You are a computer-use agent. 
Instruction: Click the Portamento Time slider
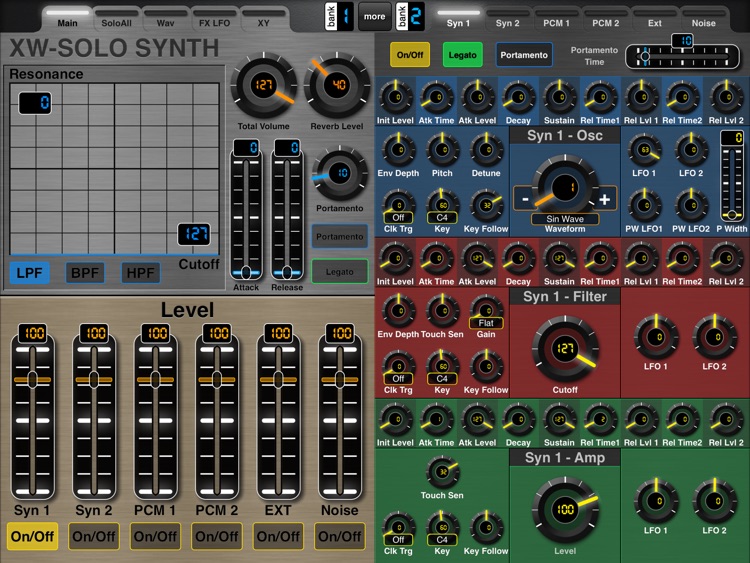684,56
